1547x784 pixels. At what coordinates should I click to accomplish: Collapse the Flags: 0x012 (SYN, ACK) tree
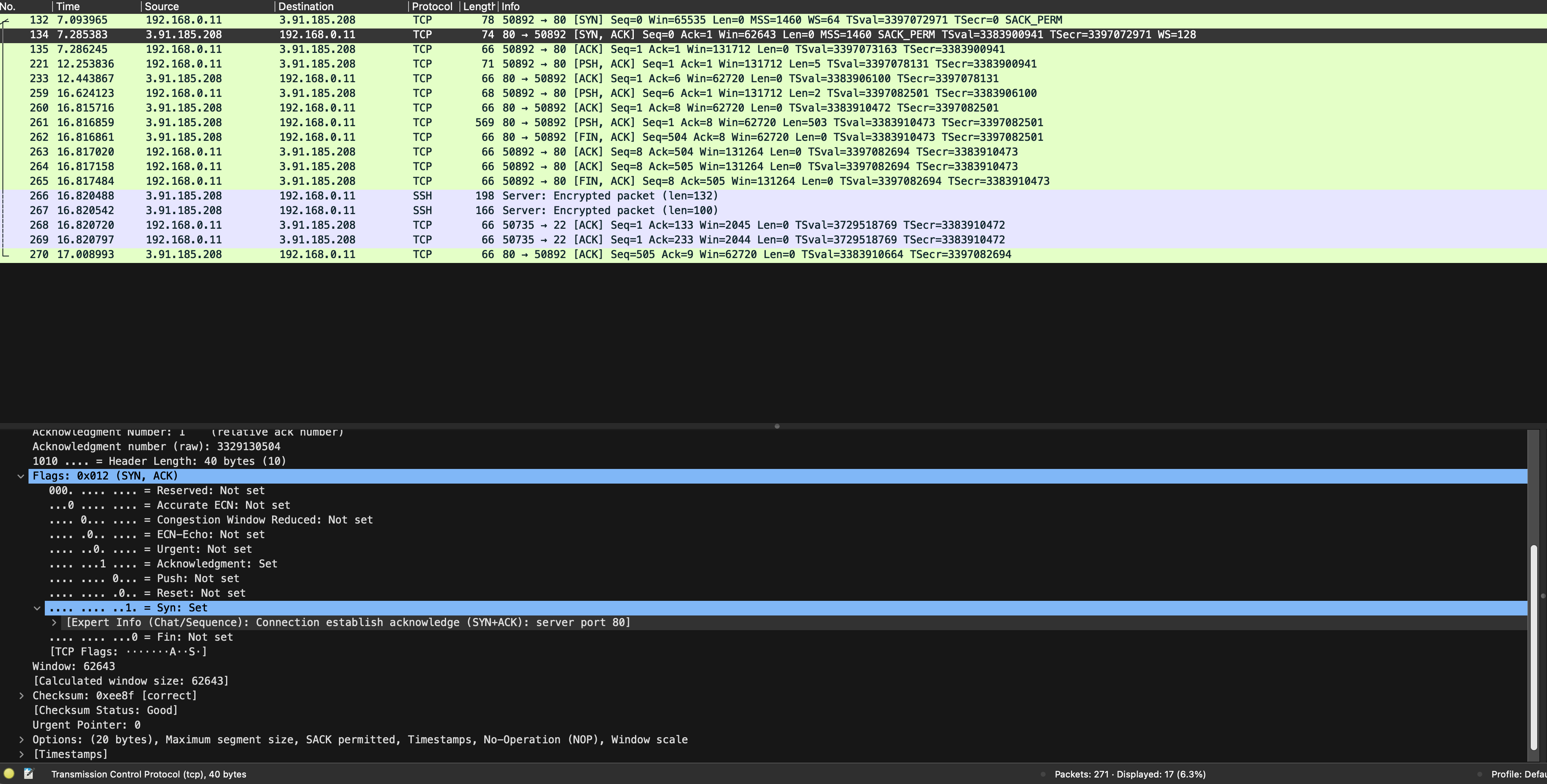(21, 476)
